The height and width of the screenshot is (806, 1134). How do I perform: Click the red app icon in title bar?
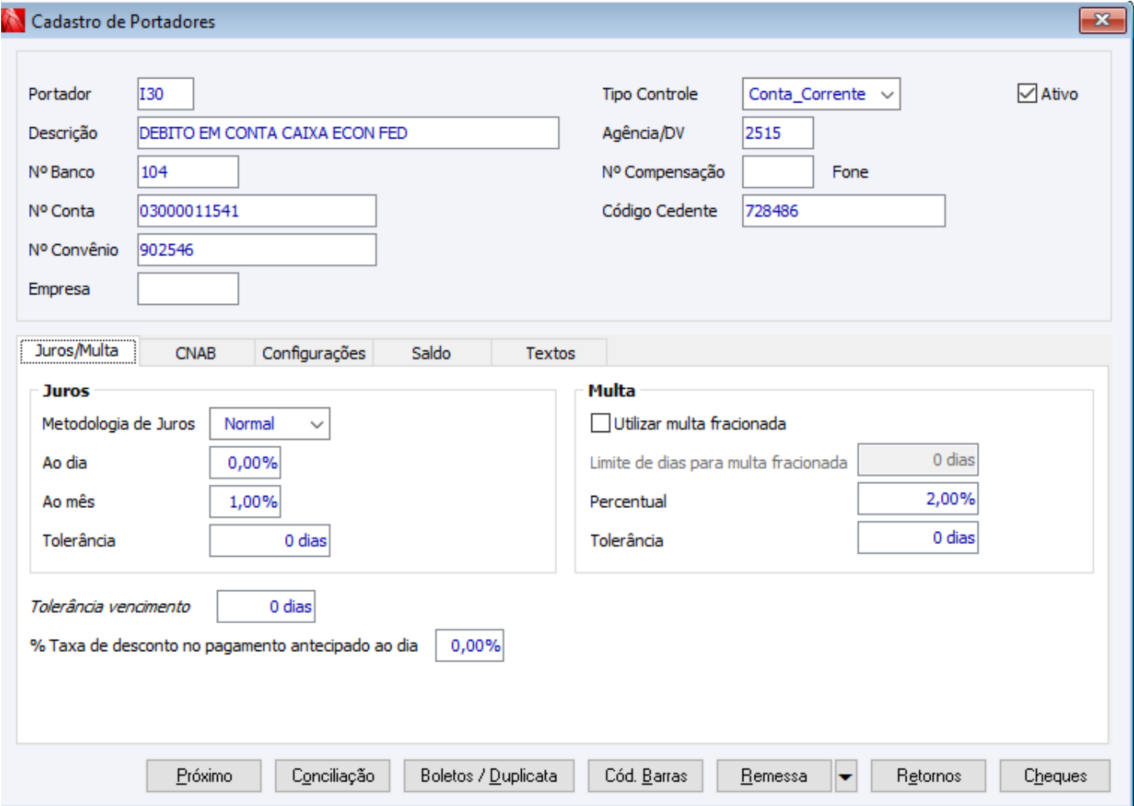[x=15, y=21]
